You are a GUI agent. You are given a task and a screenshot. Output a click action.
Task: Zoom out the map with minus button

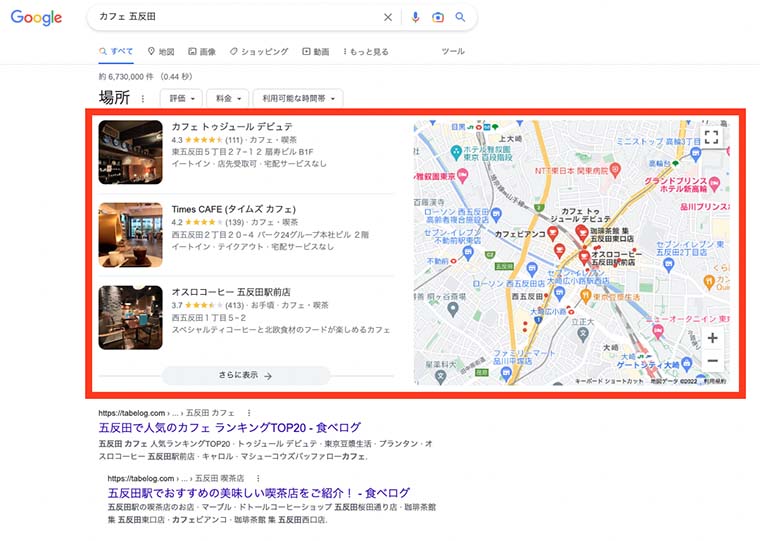pyautogui.click(x=712, y=361)
